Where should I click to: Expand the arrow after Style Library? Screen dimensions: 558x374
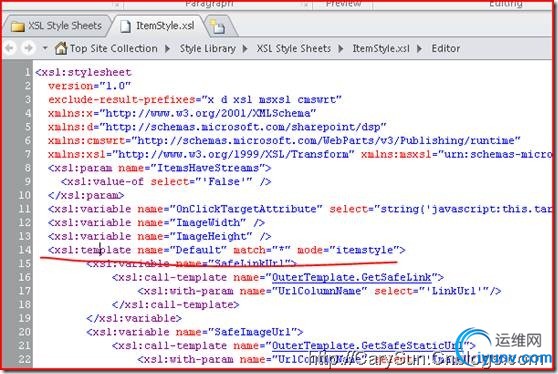[245, 48]
